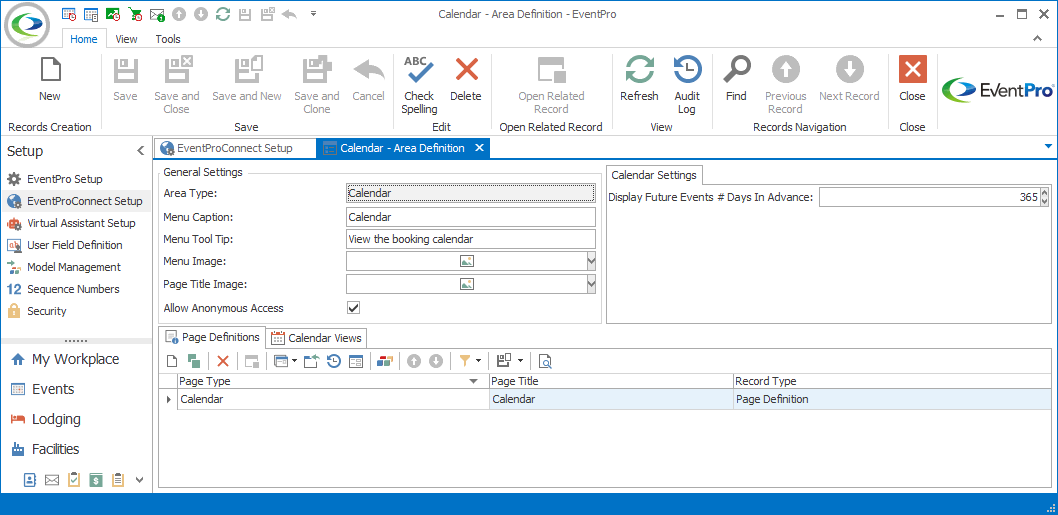Open the Calendar Views tab

click(316, 338)
